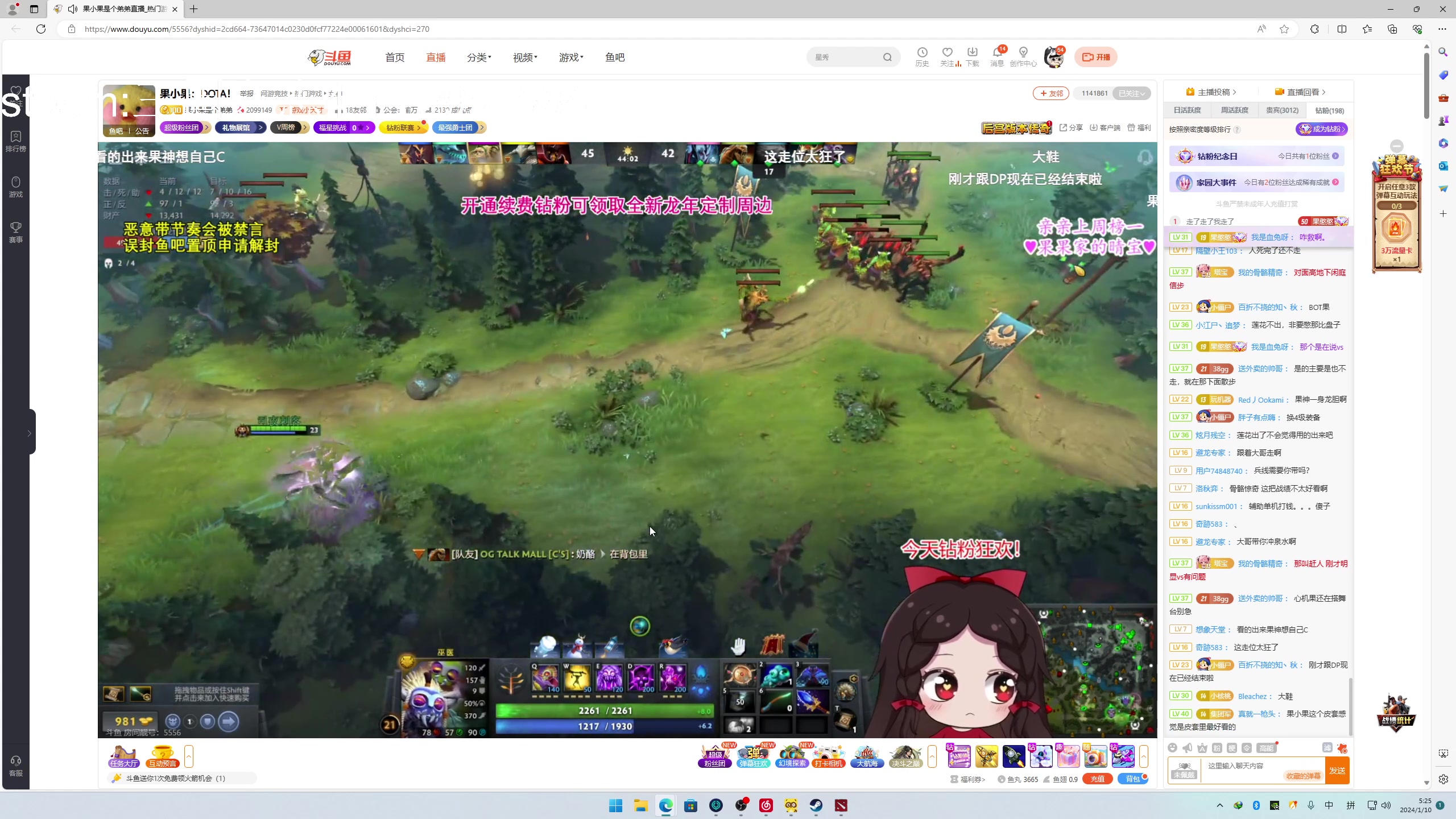Viewport: 1456px width, 819px height.
Task: Toggle the 滤 chat filter button
Action: coord(1327,747)
